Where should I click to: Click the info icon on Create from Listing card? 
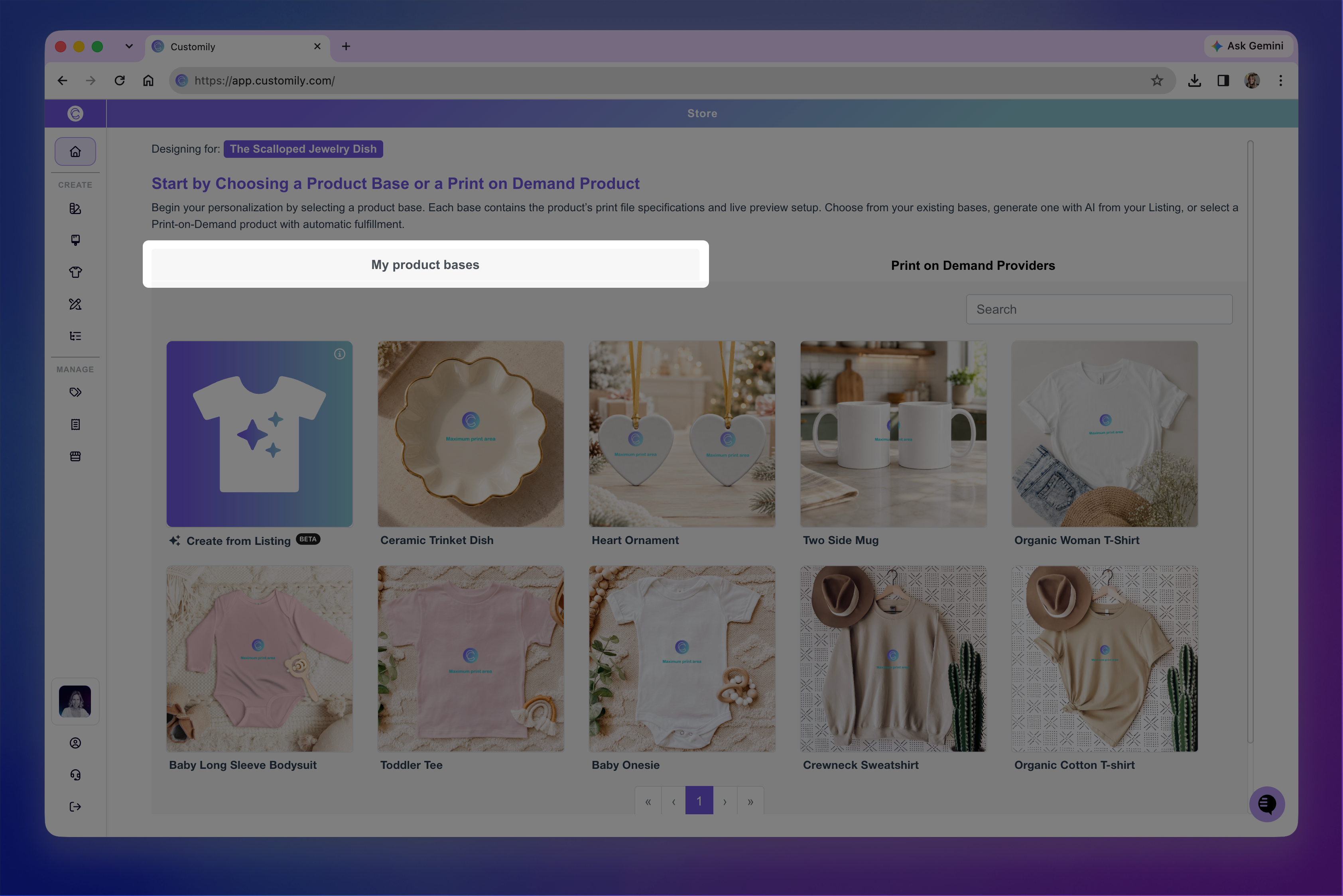[x=340, y=354]
